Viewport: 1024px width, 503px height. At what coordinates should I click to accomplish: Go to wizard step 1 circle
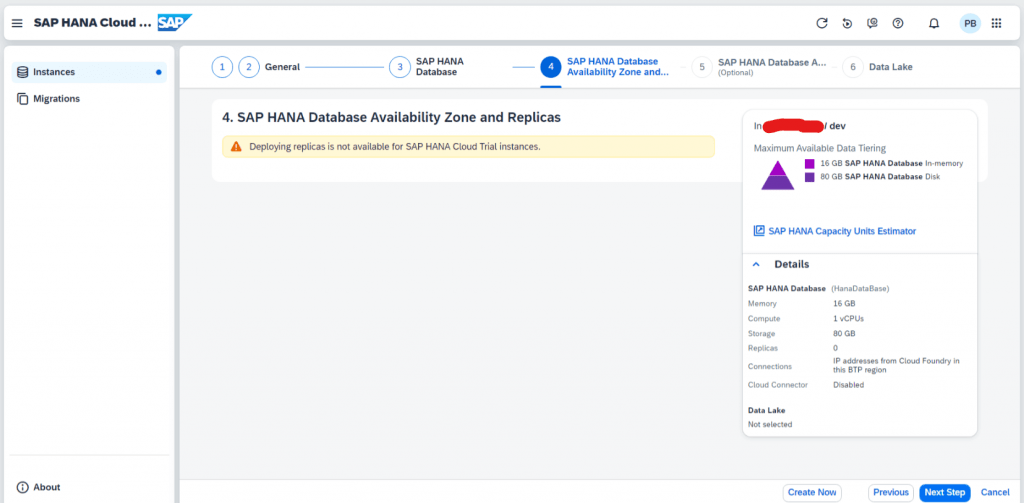(x=222, y=67)
